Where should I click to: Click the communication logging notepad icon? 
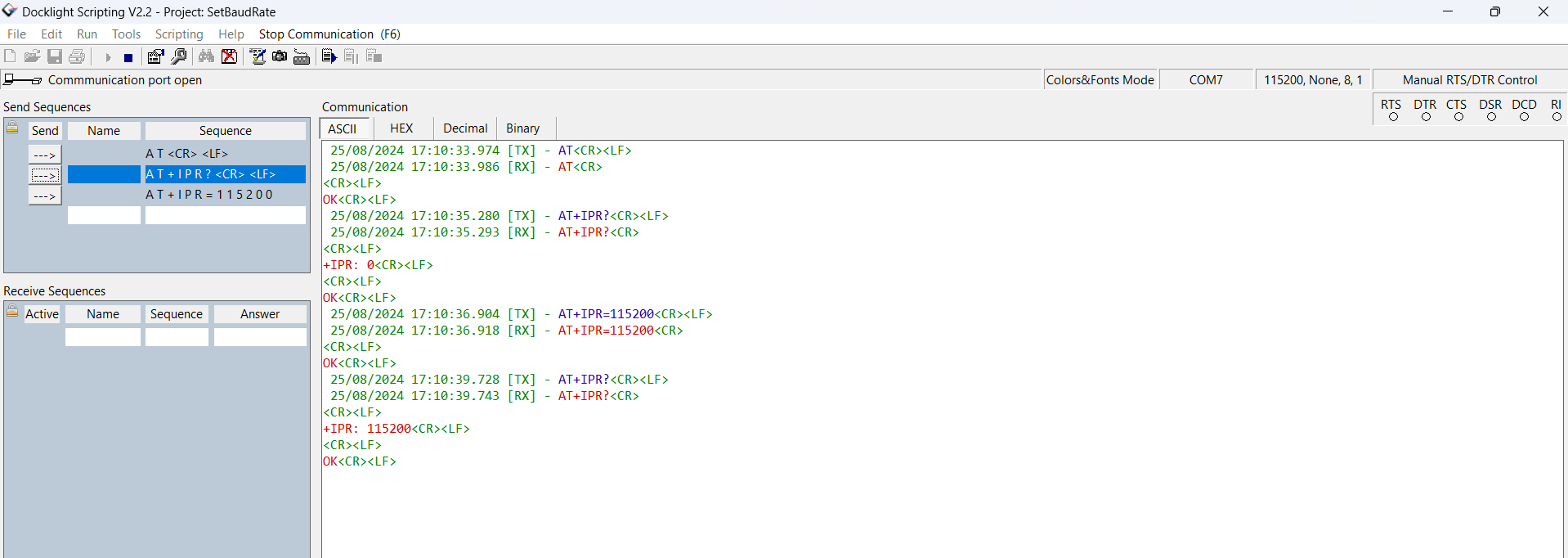[258, 56]
